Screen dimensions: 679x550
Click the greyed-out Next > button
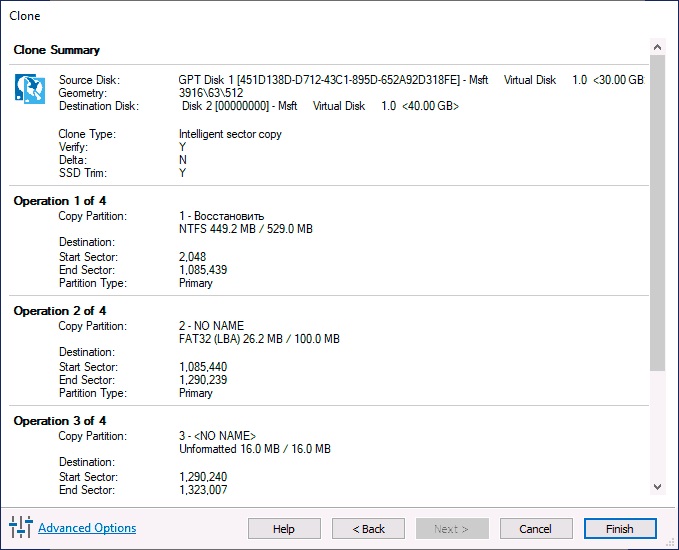click(x=452, y=529)
